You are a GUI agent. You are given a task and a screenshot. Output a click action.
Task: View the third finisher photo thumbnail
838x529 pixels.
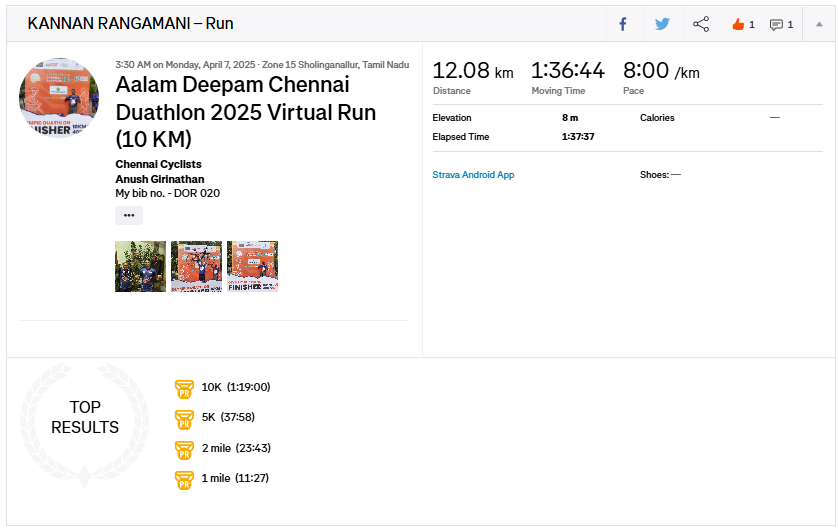point(252,266)
